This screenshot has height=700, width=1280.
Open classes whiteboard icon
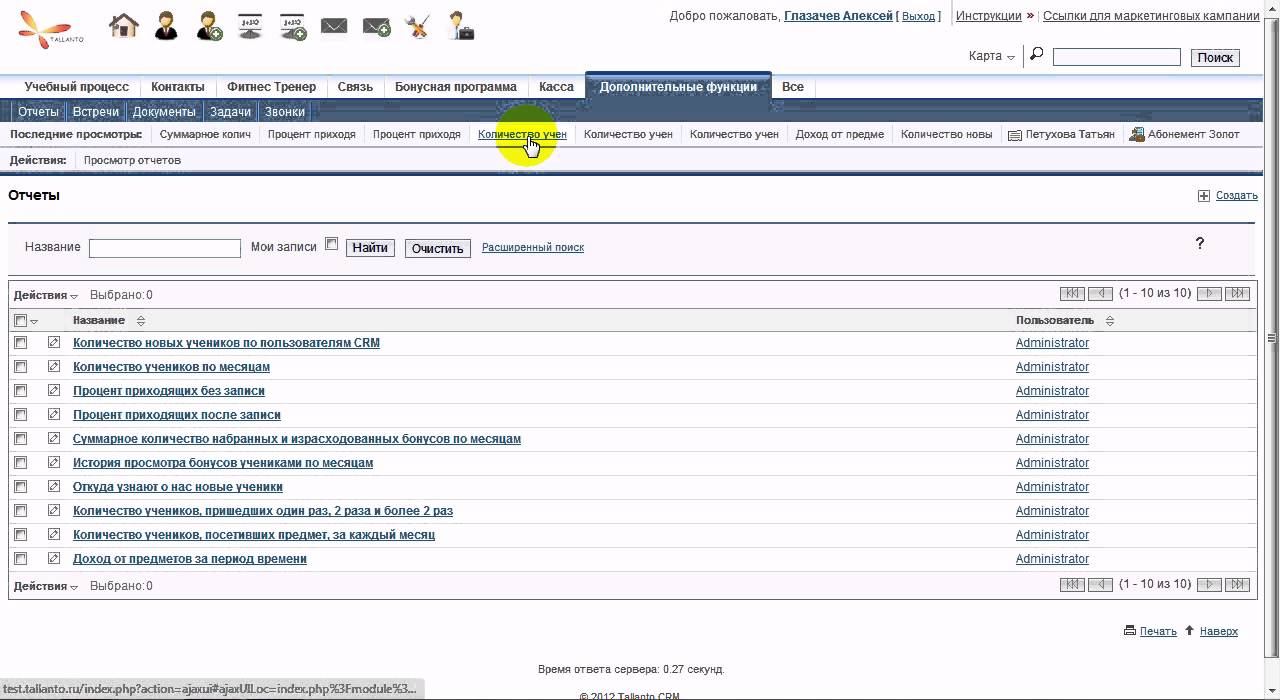click(250, 26)
